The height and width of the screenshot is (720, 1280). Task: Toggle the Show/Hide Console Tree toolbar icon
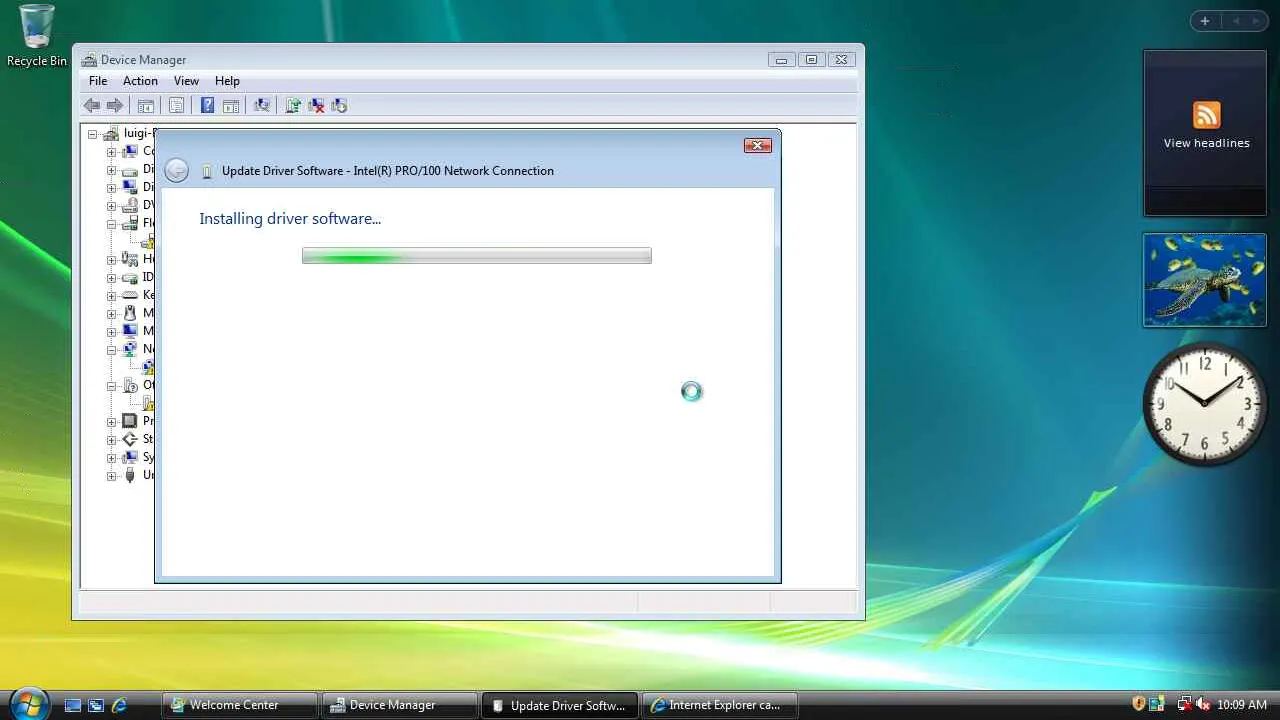146,105
